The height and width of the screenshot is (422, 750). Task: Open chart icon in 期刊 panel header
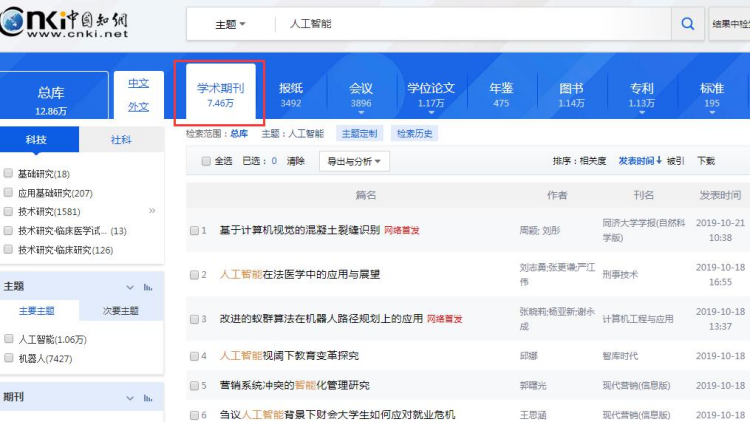(148, 396)
